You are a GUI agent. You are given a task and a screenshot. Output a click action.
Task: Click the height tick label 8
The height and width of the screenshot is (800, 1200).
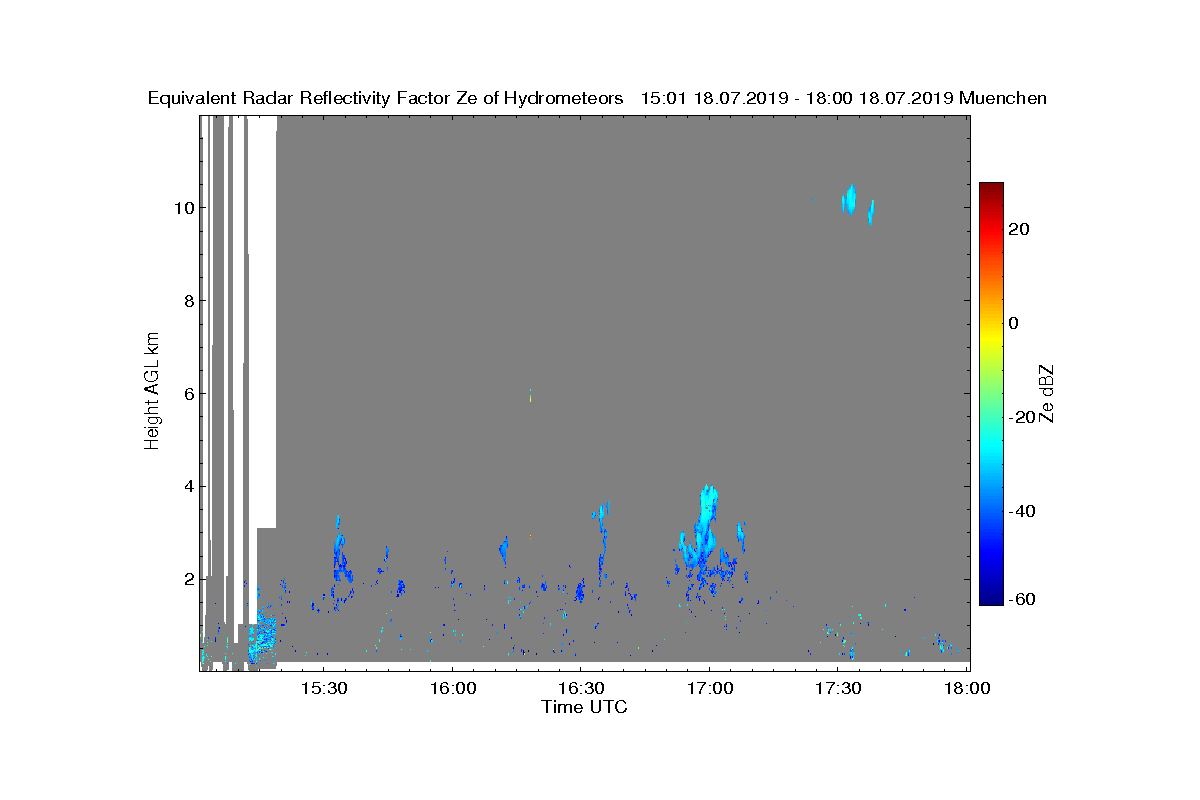[x=188, y=301]
